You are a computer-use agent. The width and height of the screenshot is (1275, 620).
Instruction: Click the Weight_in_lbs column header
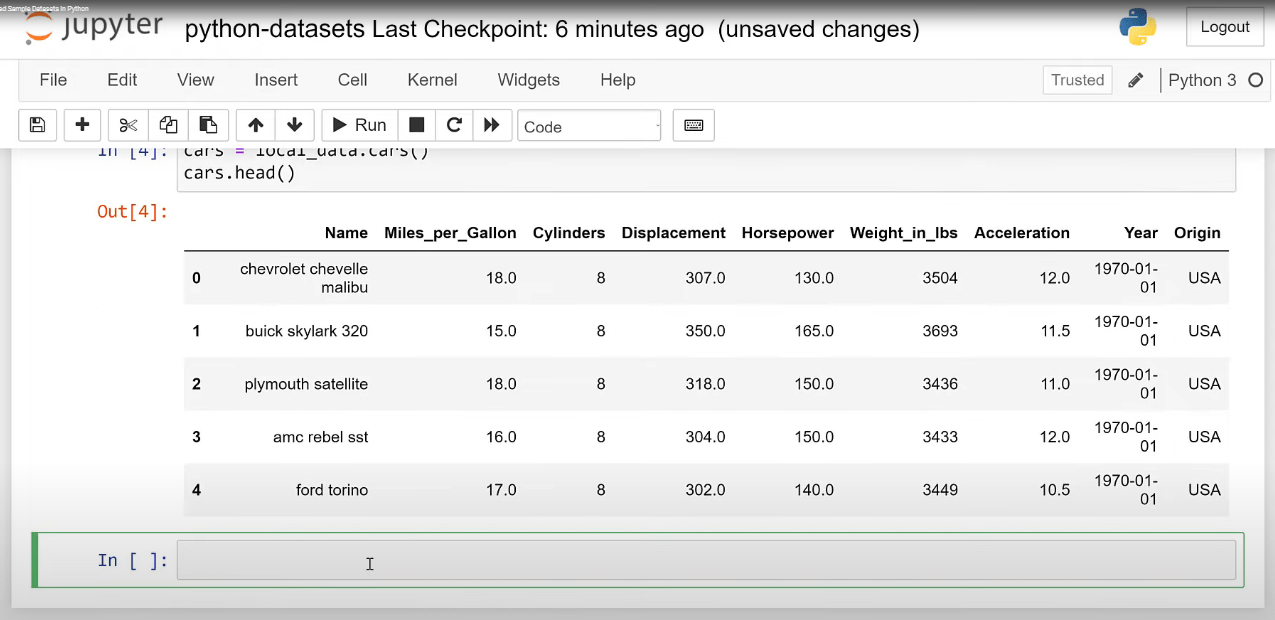[904, 233]
